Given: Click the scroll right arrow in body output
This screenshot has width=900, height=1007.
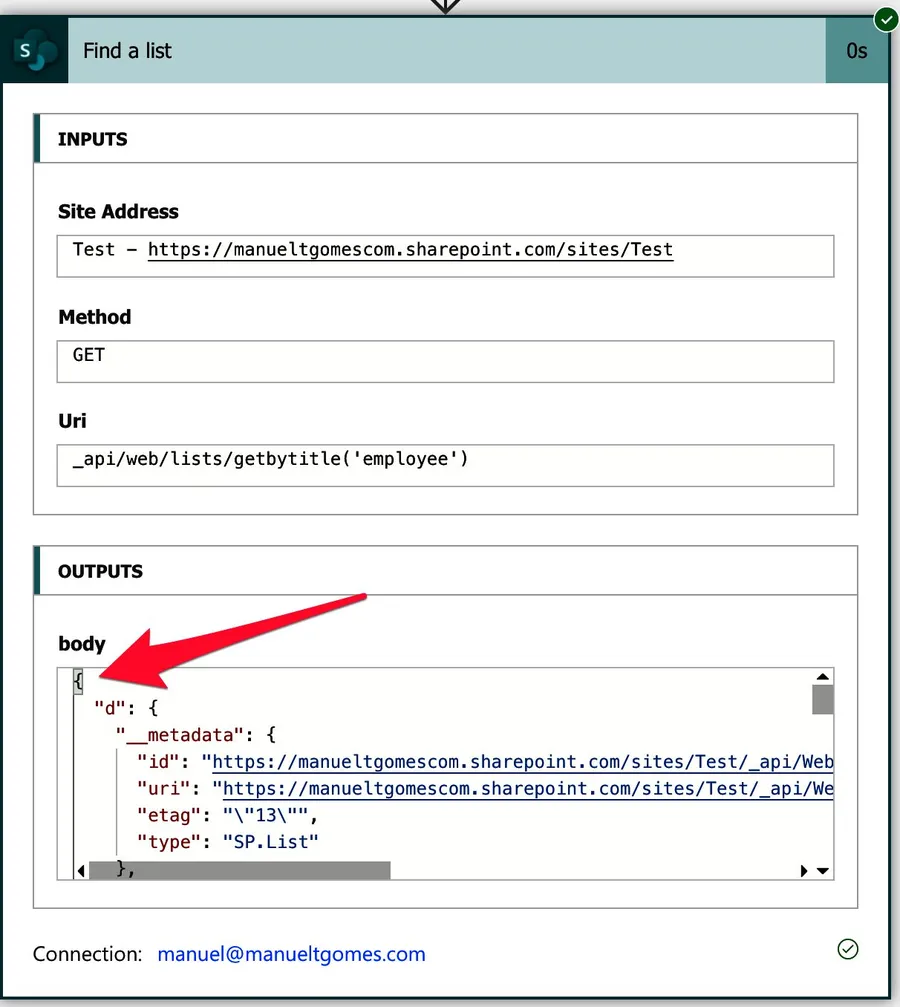Looking at the screenshot, I should (x=805, y=871).
